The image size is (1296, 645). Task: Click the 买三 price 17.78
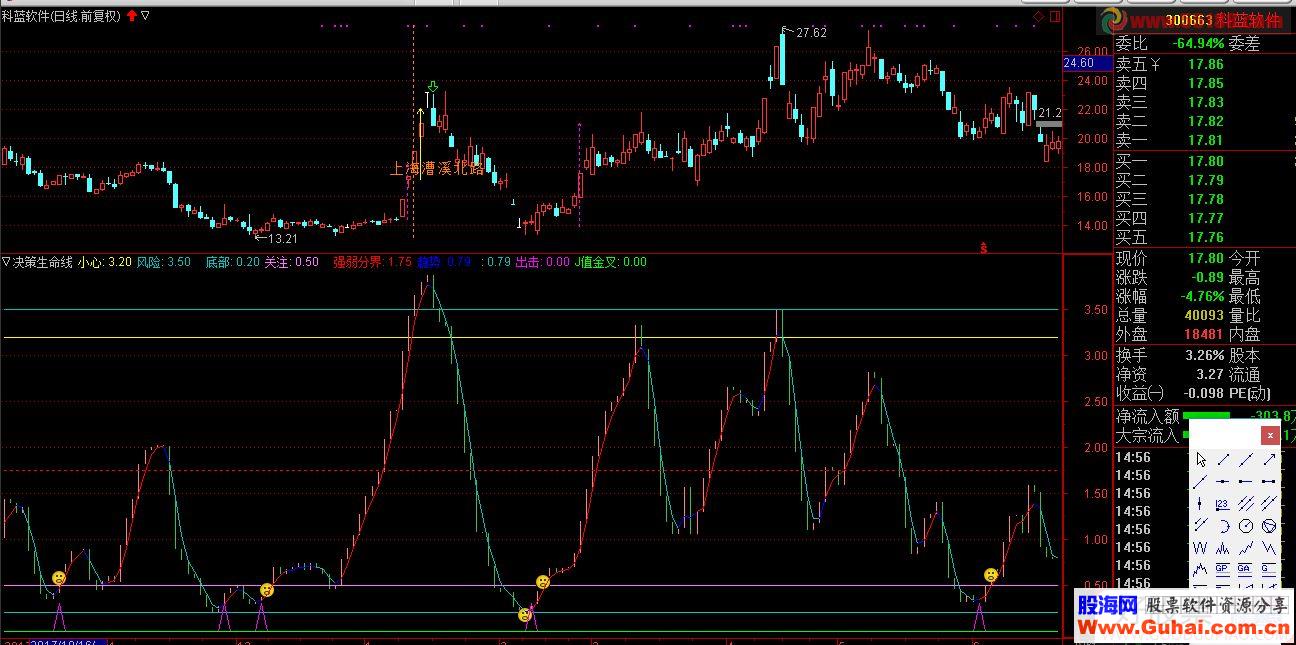click(1205, 199)
